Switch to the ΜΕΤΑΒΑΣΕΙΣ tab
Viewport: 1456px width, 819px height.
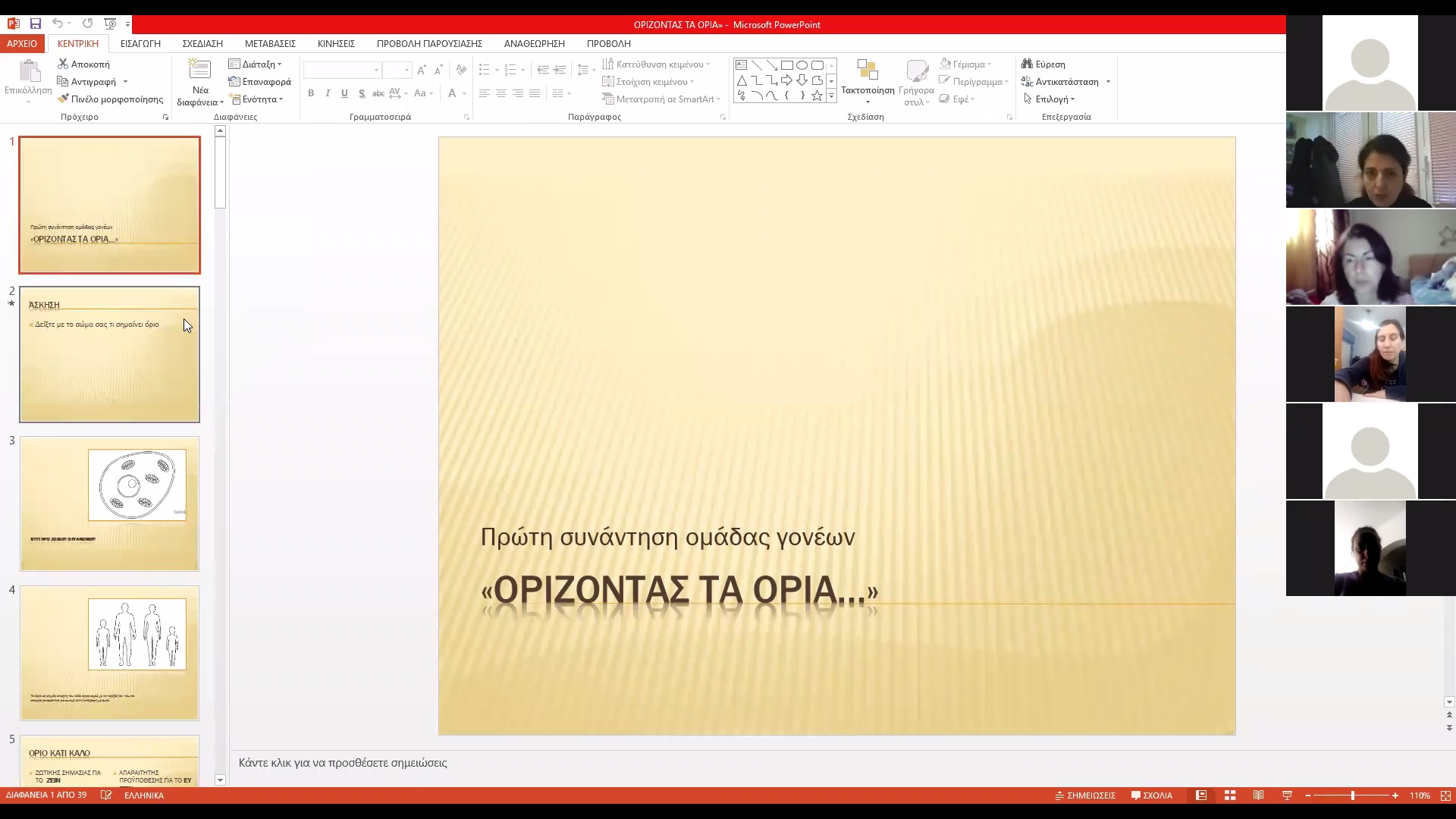pyautogui.click(x=270, y=43)
